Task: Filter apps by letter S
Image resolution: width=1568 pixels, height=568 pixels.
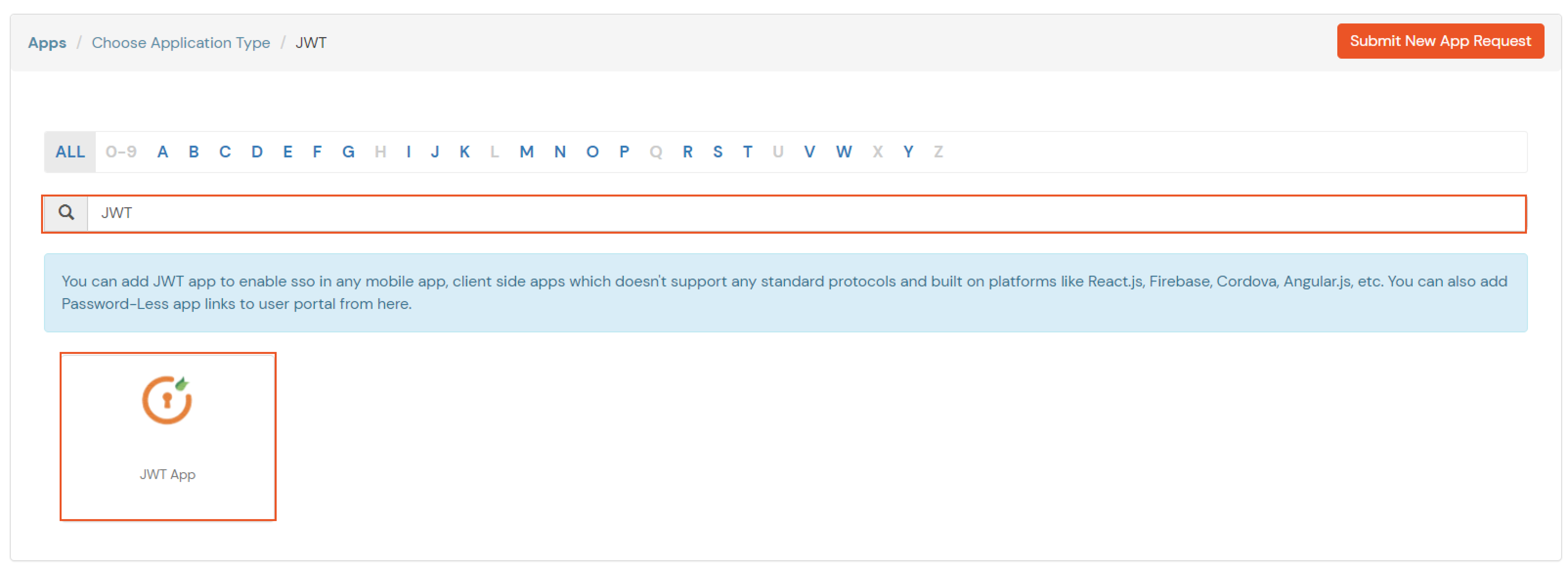Action: click(x=718, y=152)
